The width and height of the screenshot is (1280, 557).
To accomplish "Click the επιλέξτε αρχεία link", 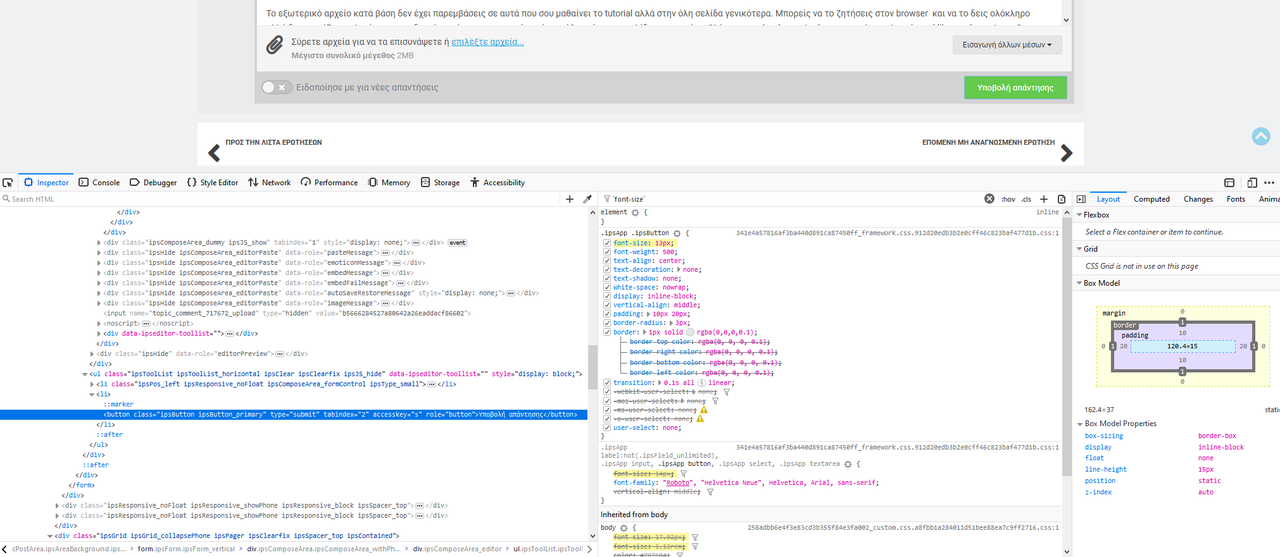I will pos(487,42).
